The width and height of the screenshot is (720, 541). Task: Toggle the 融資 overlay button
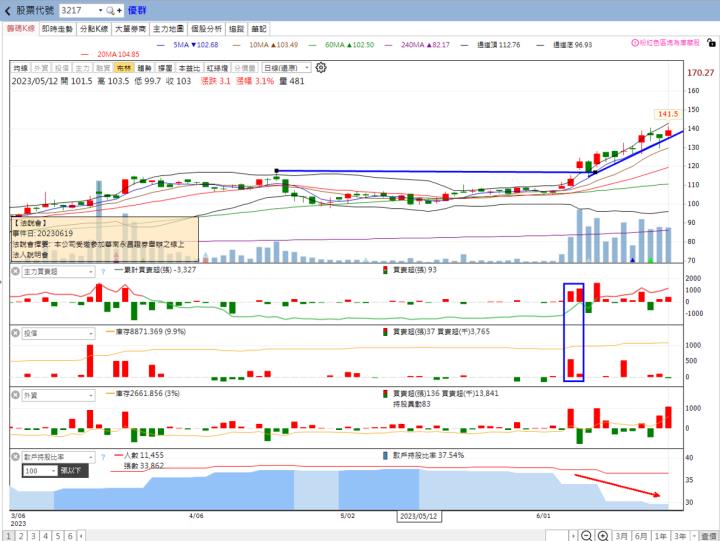[x=103, y=68]
